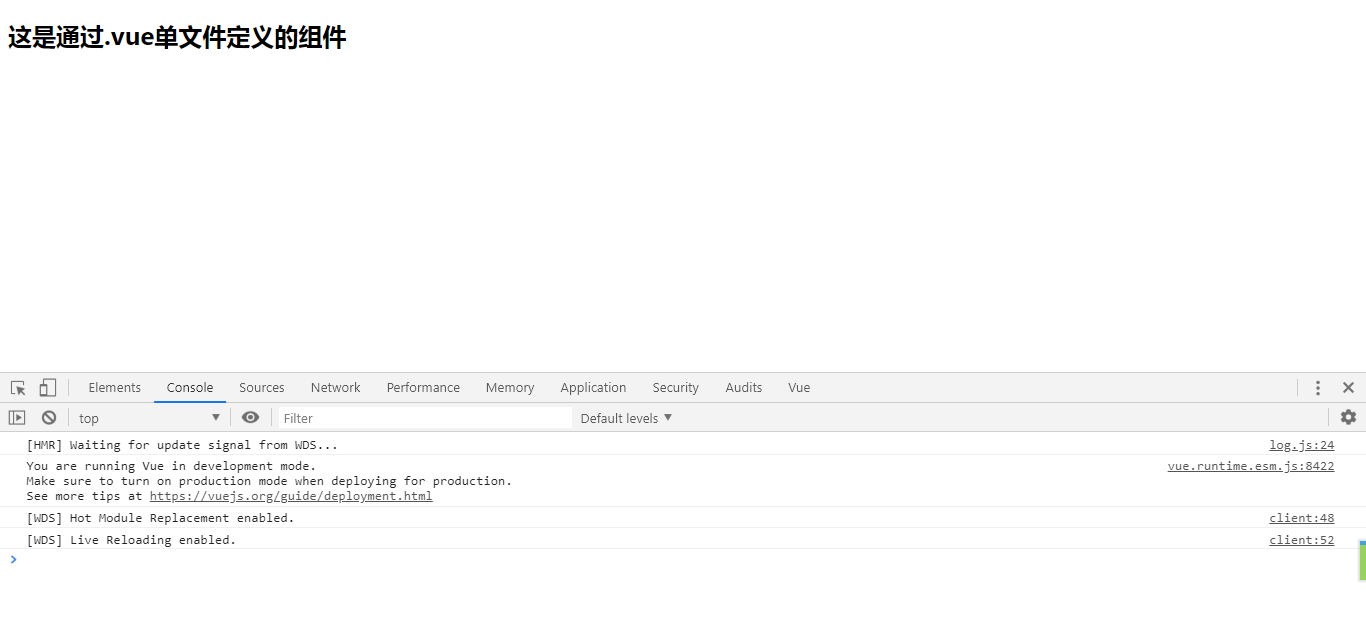Switch to the Elements tab
This screenshot has width=1366, height=625.
tap(115, 388)
